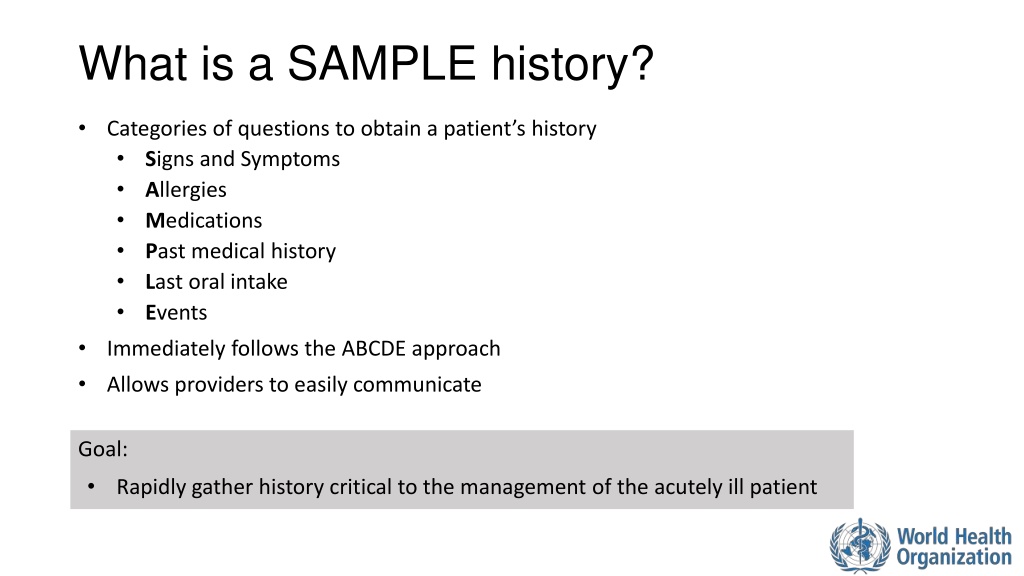Click on the 'Medications' bullet text

(203, 221)
